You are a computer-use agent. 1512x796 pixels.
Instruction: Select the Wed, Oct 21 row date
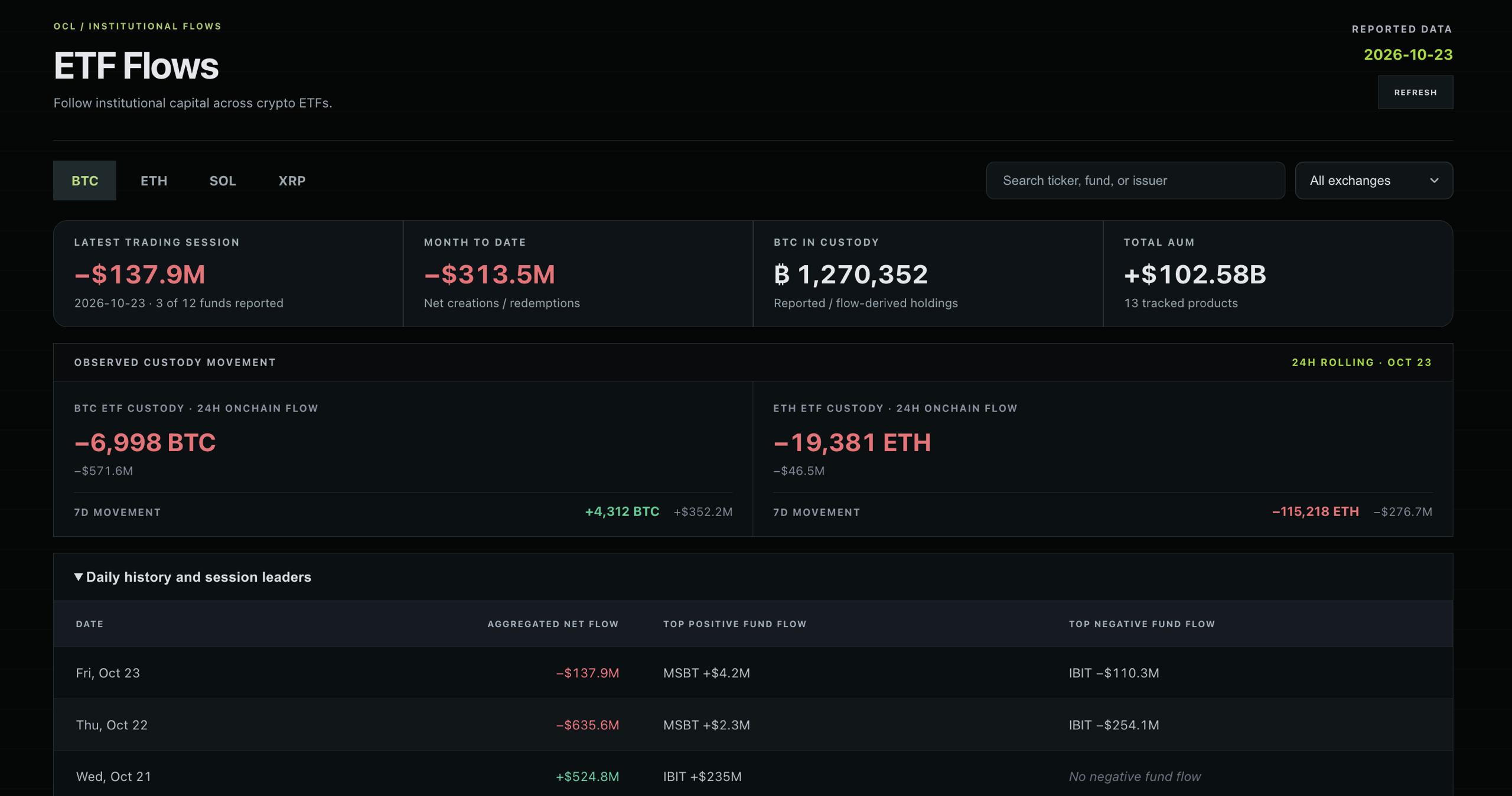click(x=113, y=777)
